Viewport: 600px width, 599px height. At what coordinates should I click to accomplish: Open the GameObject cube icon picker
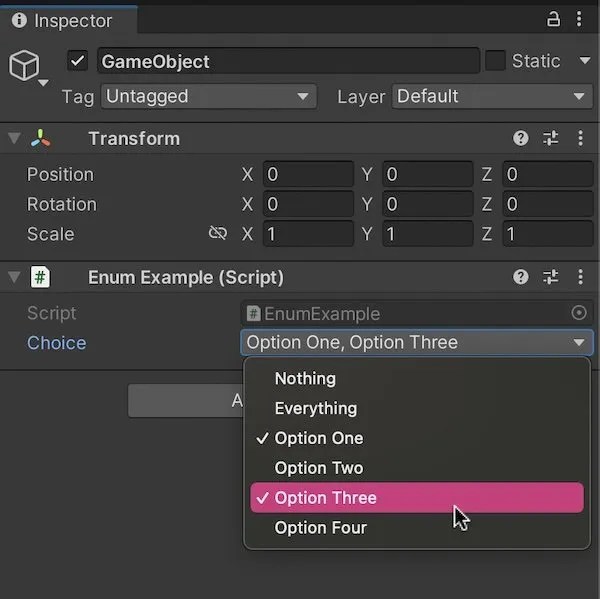point(27,67)
